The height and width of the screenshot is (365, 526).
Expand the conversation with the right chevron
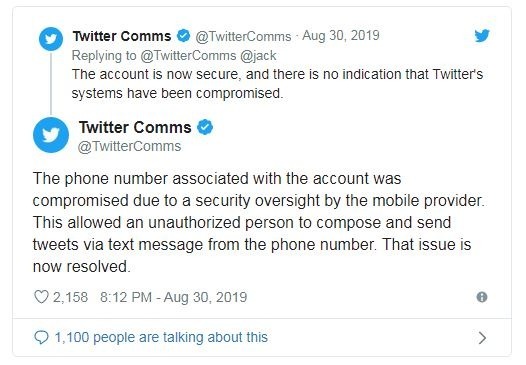click(482, 338)
